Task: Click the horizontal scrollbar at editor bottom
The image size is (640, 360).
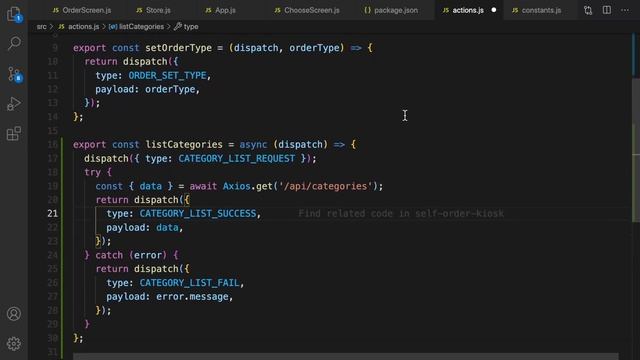Action: coord(346,357)
